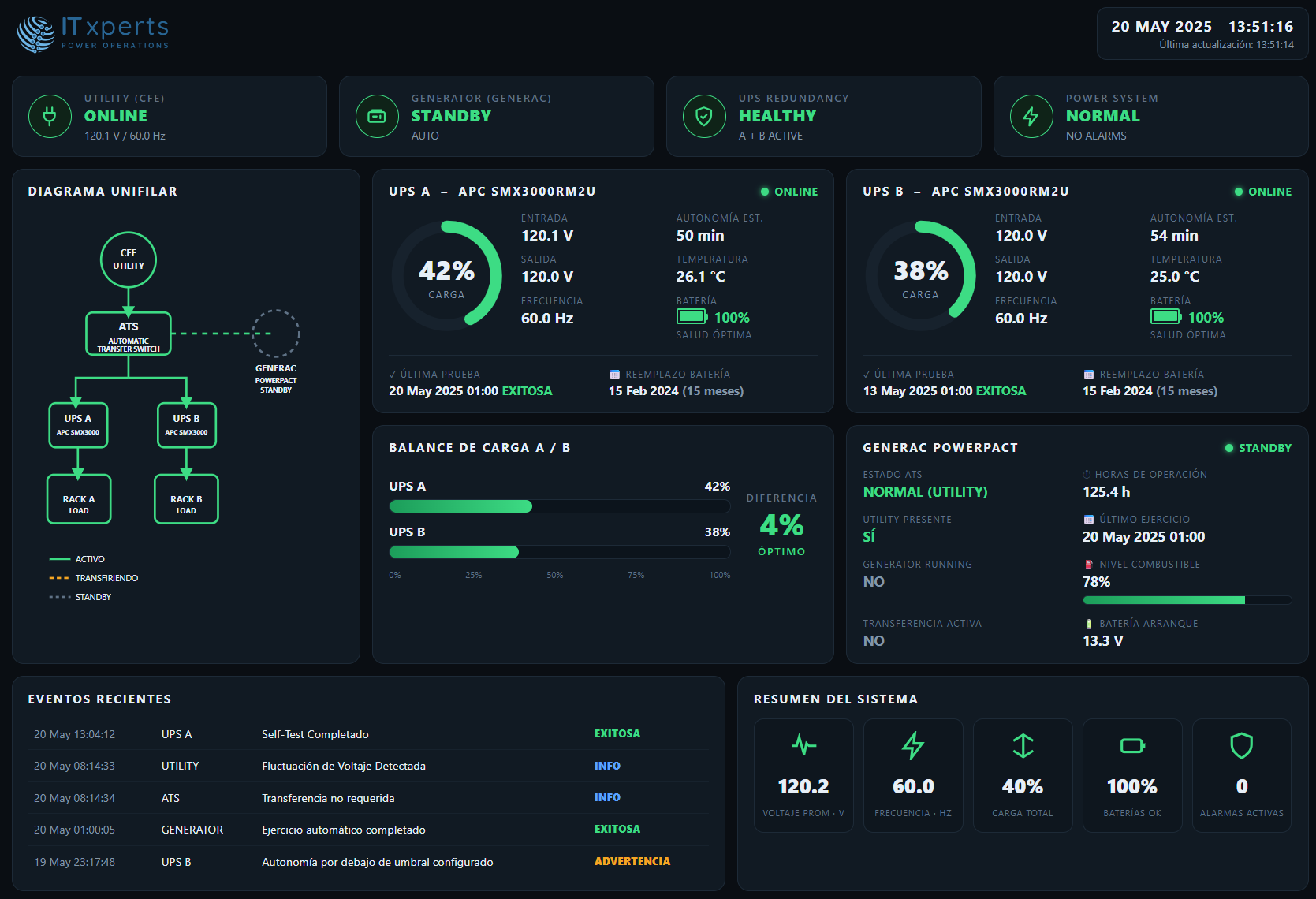Screen dimensions: 1316x899
Task: Select Rack A Load node
Action: [79, 499]
